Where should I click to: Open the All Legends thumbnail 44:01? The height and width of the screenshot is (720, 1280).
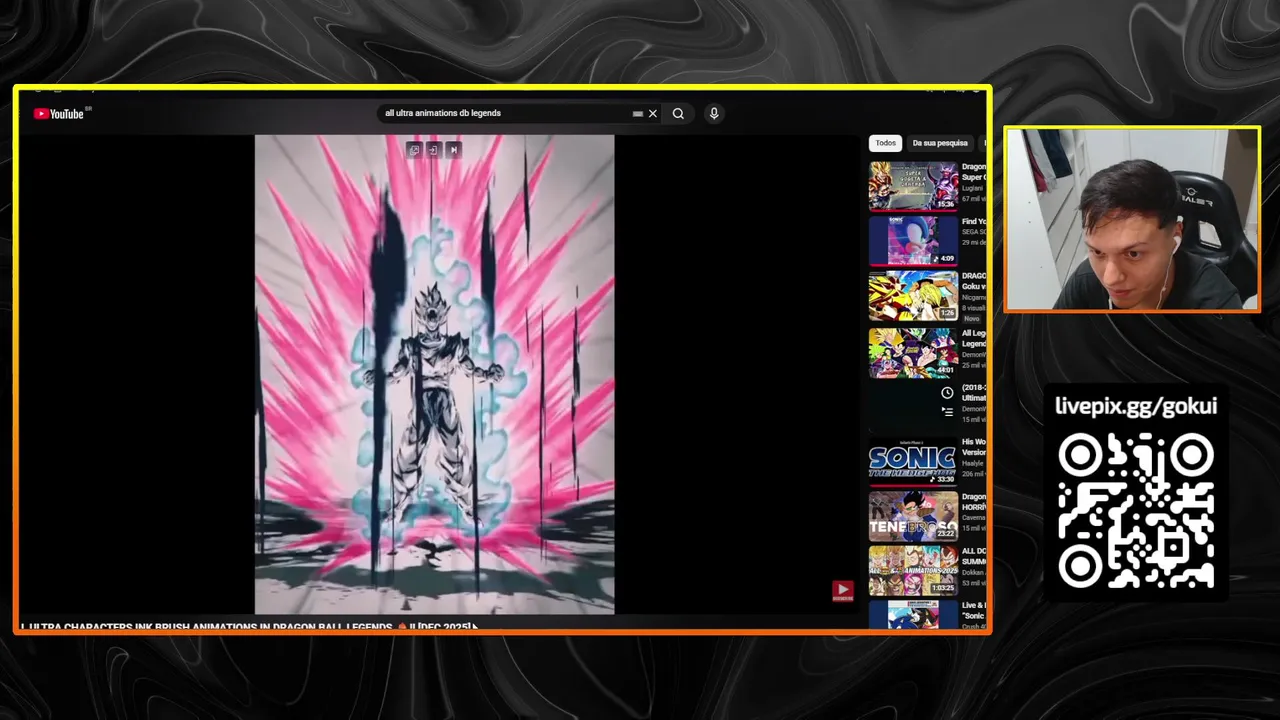coord(913,352)
